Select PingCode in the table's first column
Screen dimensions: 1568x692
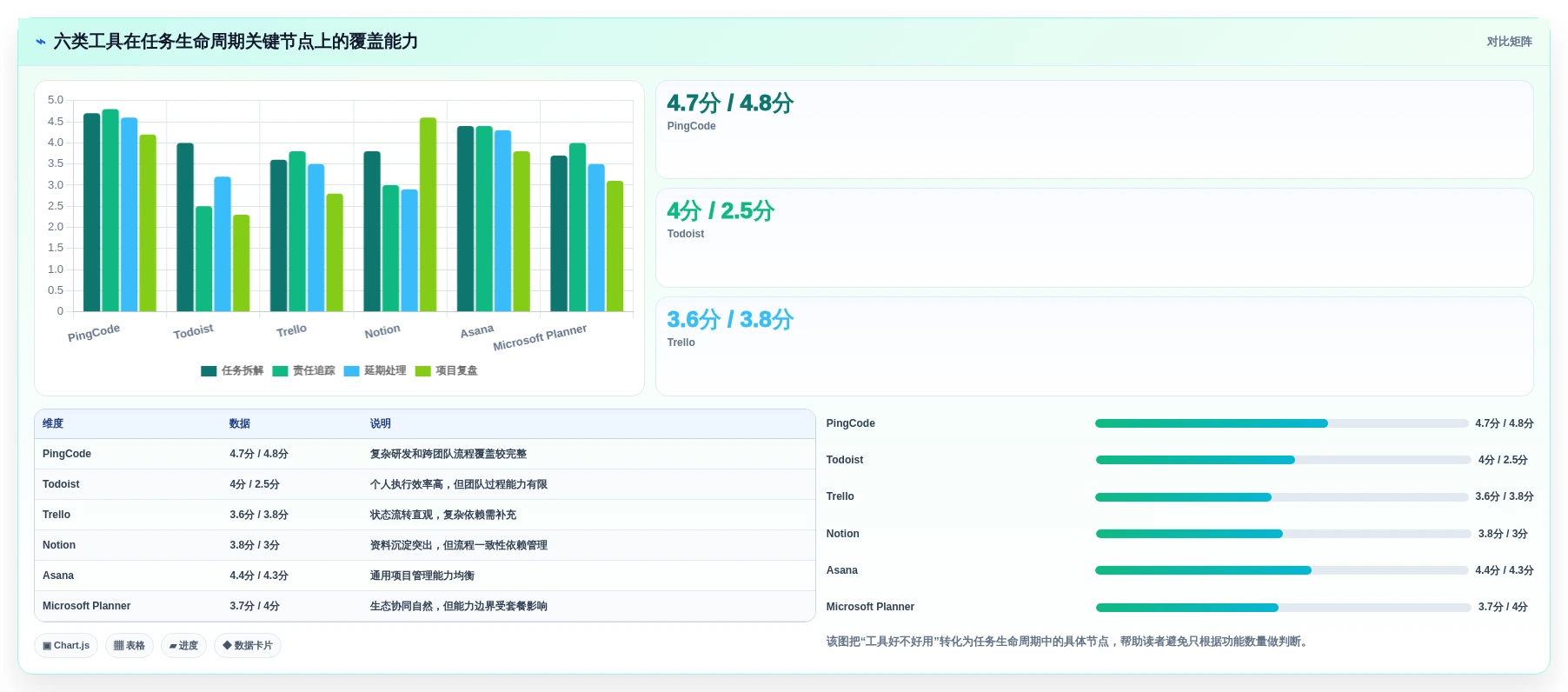coord(67,454)
